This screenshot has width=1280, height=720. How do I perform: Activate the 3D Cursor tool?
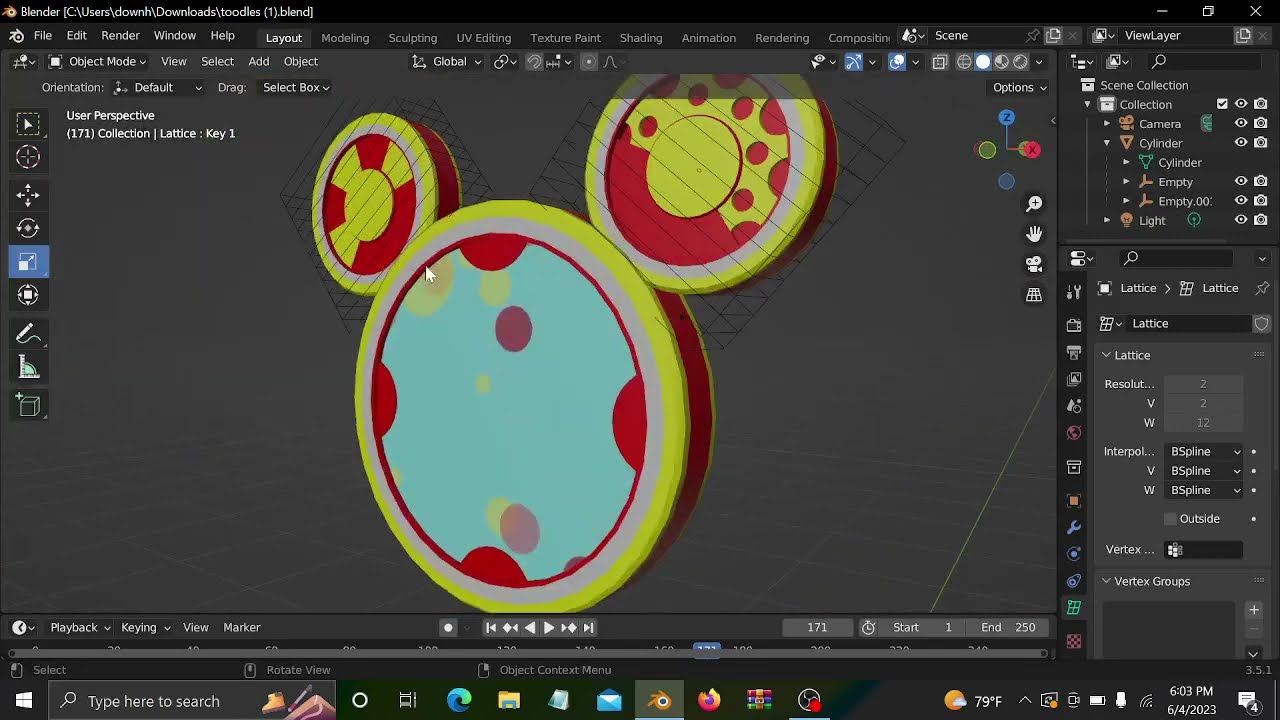(28, 157)
